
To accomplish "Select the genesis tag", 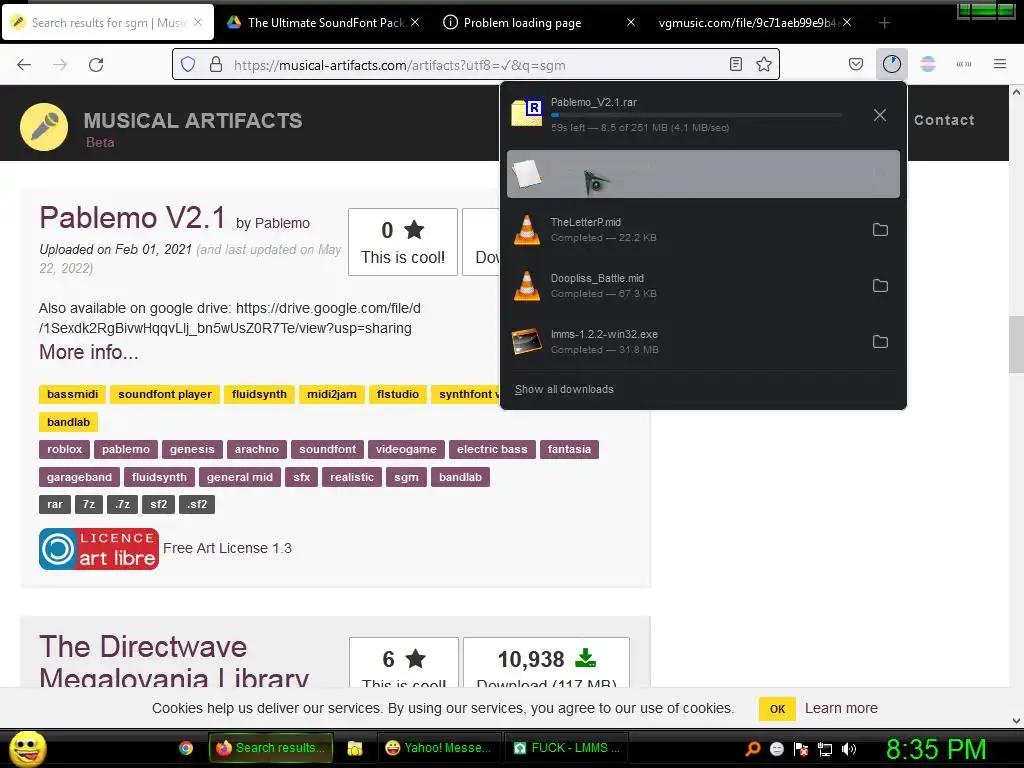I will coord(192,449).
